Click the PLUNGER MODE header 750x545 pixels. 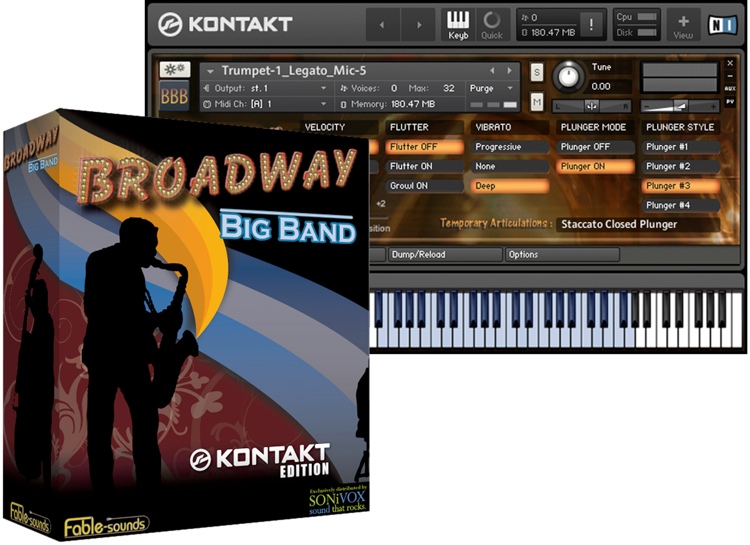[x=596, y=127]
